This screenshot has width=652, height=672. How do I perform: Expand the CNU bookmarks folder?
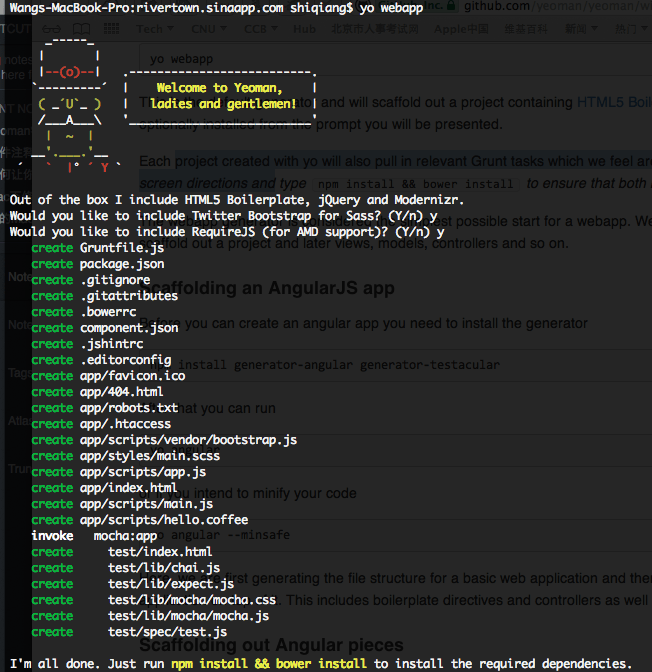pyautogui.click(x=208, y=29)
